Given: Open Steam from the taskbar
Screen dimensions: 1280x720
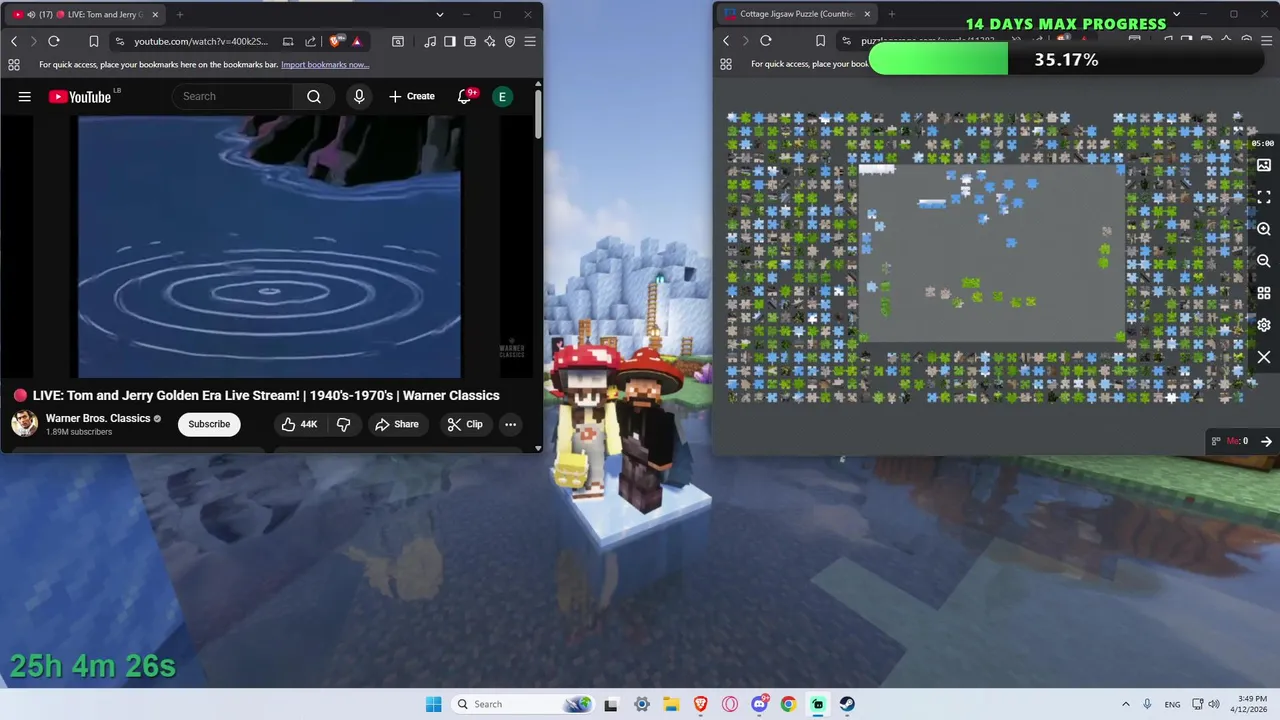Looking at the screenshot, I should tap(847, 704).
